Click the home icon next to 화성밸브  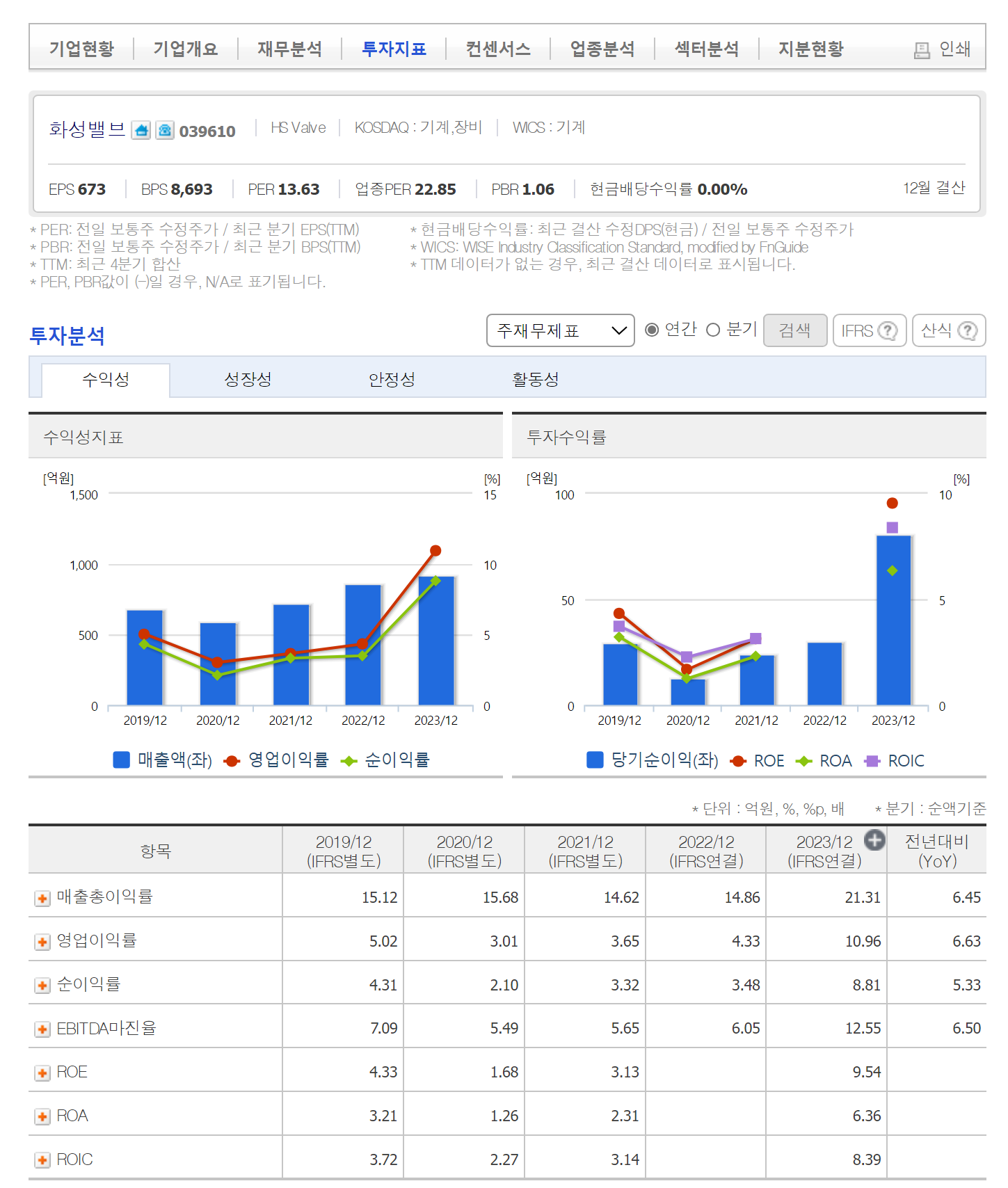[x=141, y=130]
